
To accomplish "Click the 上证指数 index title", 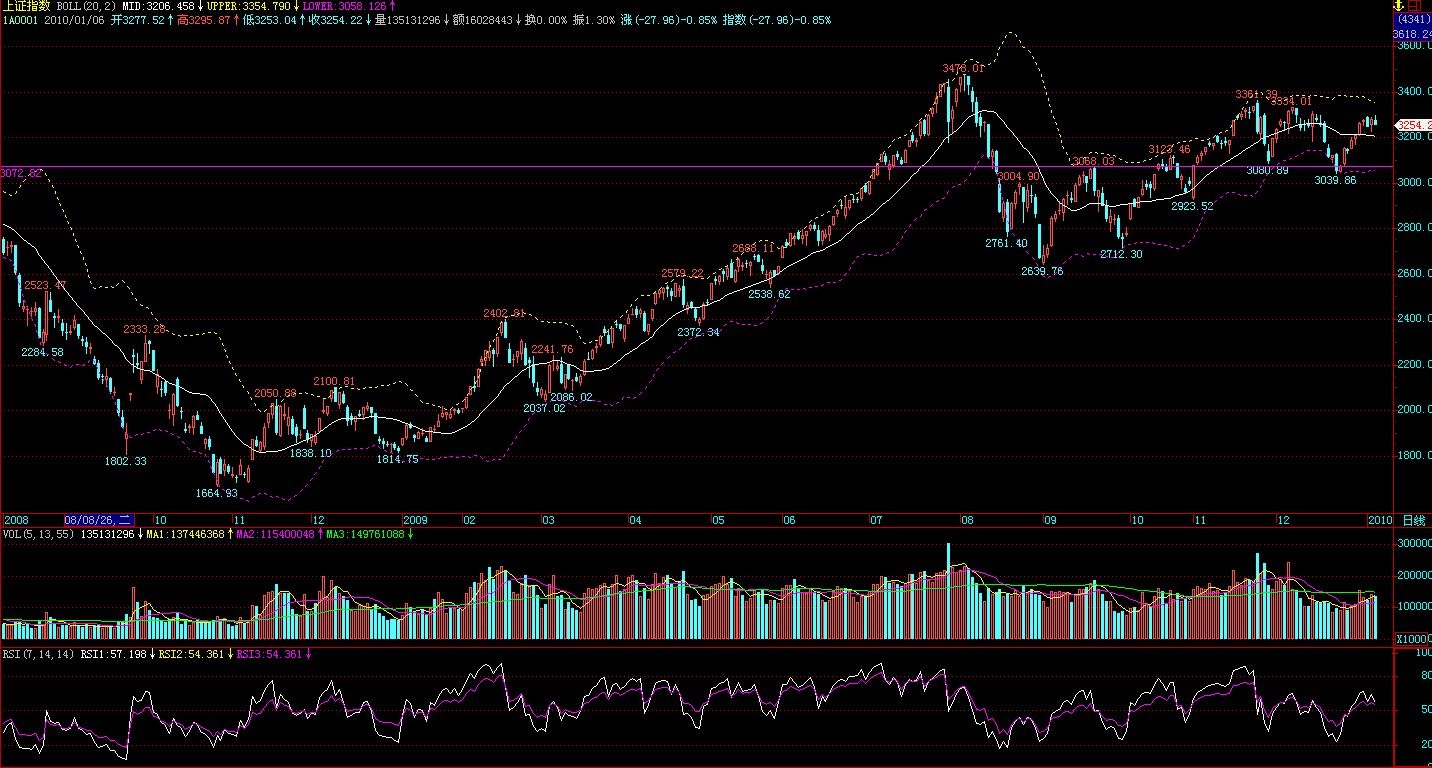I will (26, 6).
